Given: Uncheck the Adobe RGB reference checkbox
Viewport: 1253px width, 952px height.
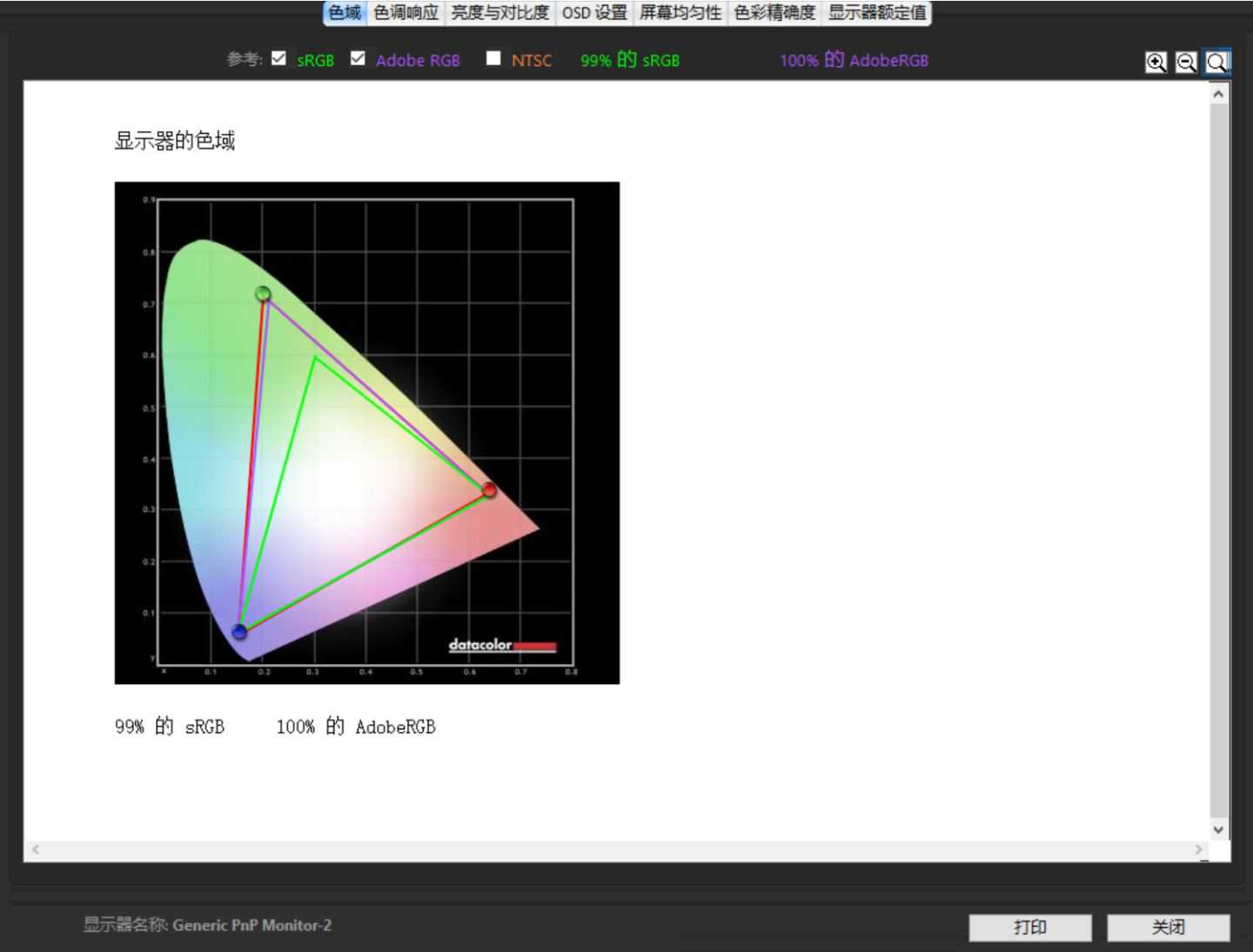Looking at the screenshot, I should pos(358,58).
